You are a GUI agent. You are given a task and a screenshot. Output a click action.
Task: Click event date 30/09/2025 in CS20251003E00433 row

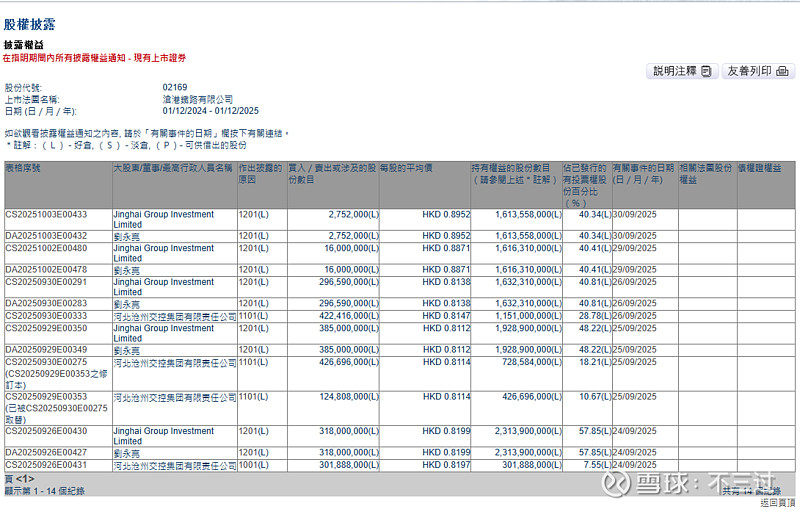coord(635,215)
